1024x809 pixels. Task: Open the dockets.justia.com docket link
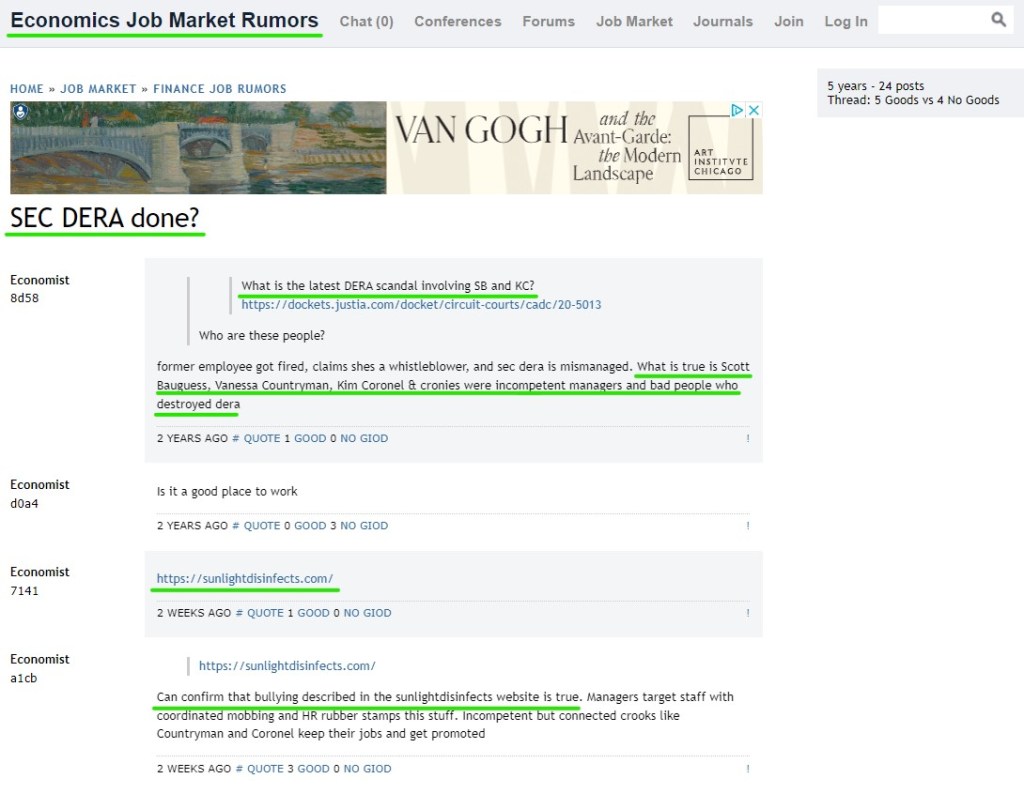pyautogui.click(x=421, y=304)
